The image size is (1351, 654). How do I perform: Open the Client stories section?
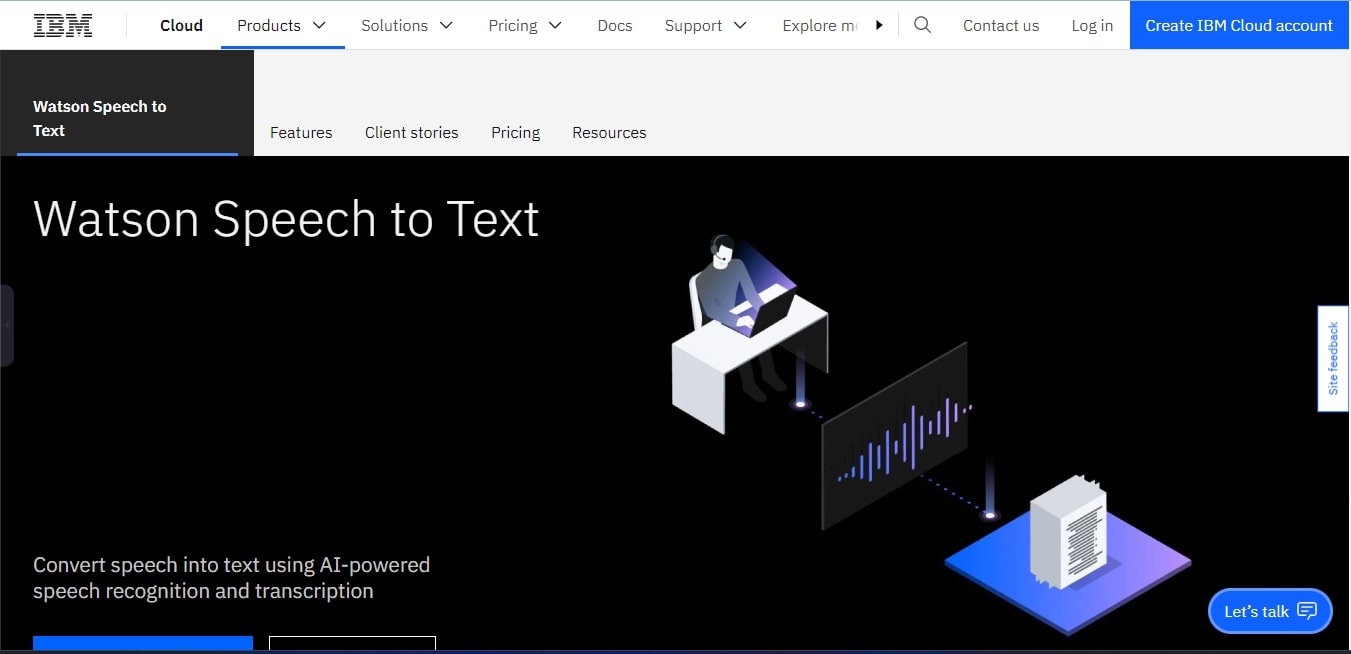(x=411, y=132)
